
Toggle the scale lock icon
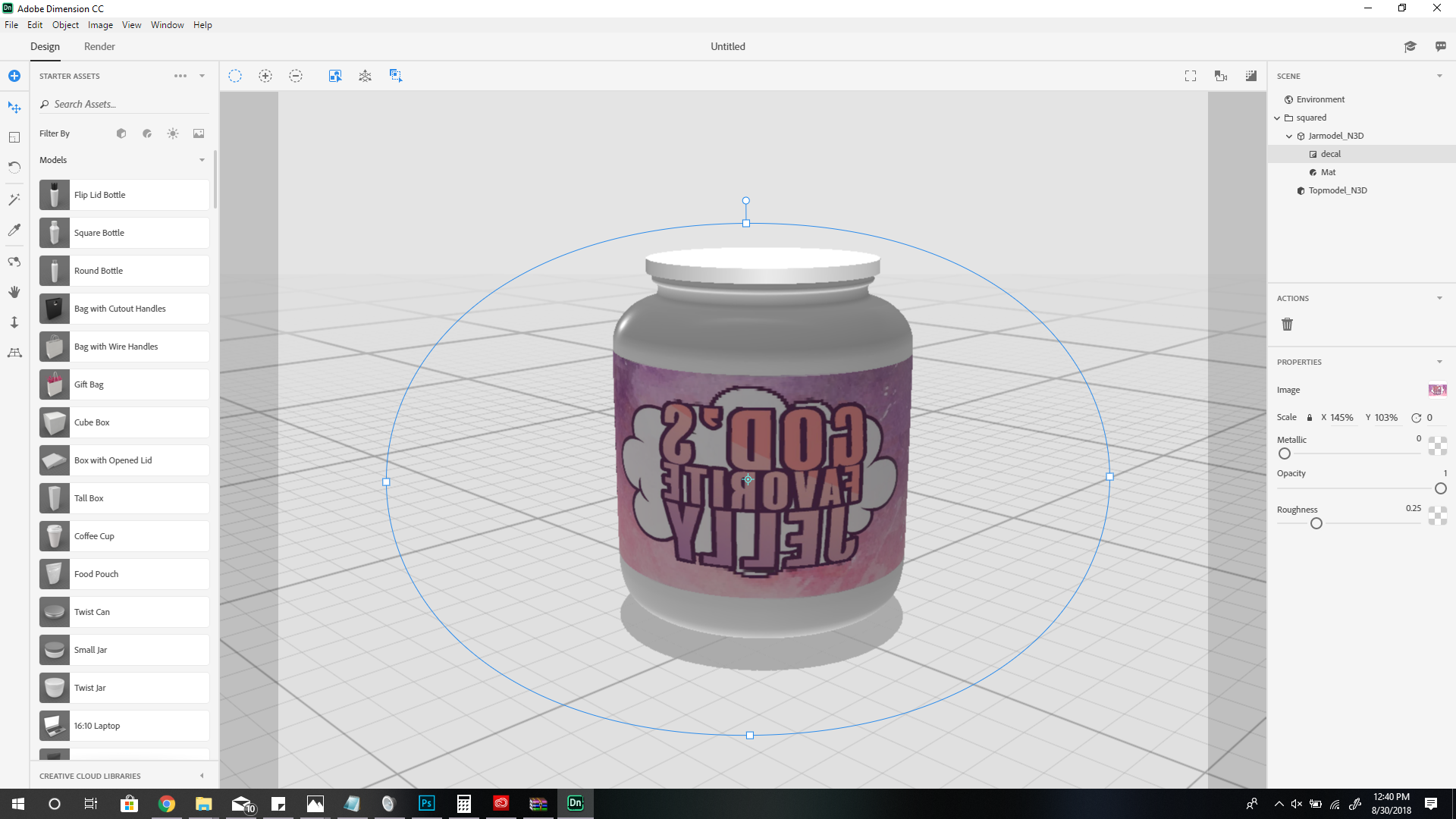pyautogui.click(x=1309, y=418)
